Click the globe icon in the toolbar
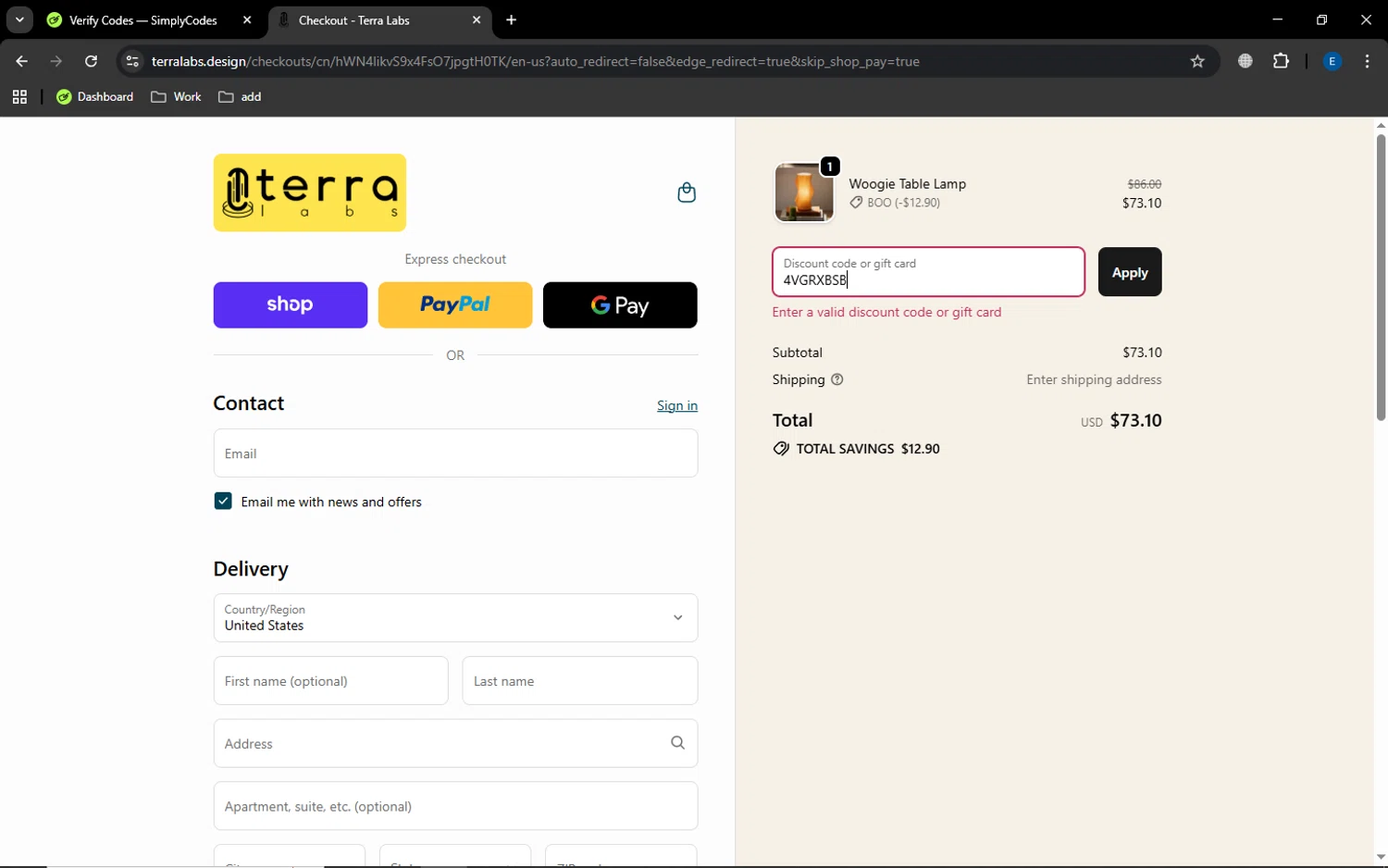1388x868 pixels. click(1245, 61)
